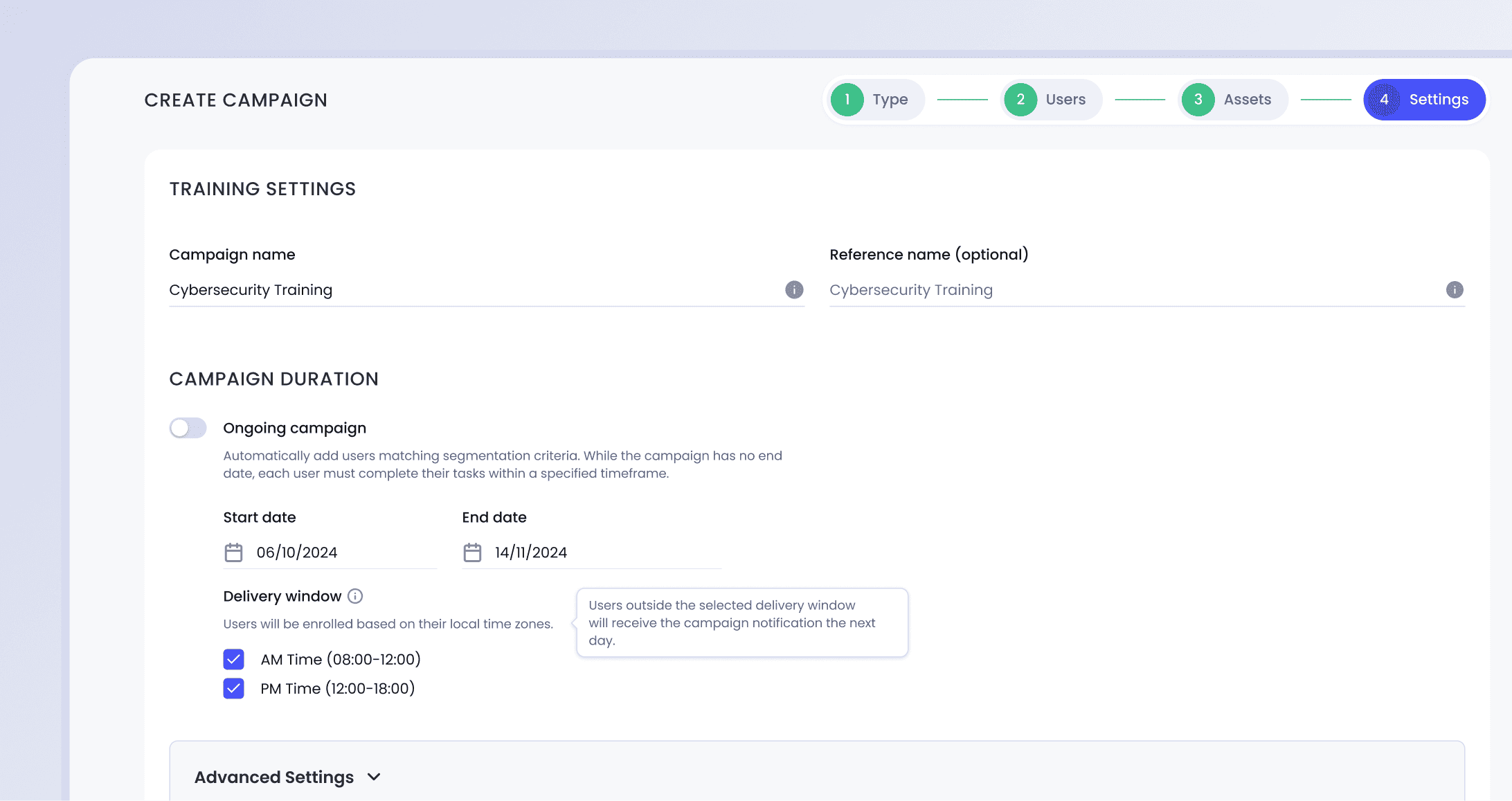This screenshot has height=801, width=1512.
Task: Click the CREATE CAMPAIGN heading
Action: pyautogui.click(x=236, y=100)
